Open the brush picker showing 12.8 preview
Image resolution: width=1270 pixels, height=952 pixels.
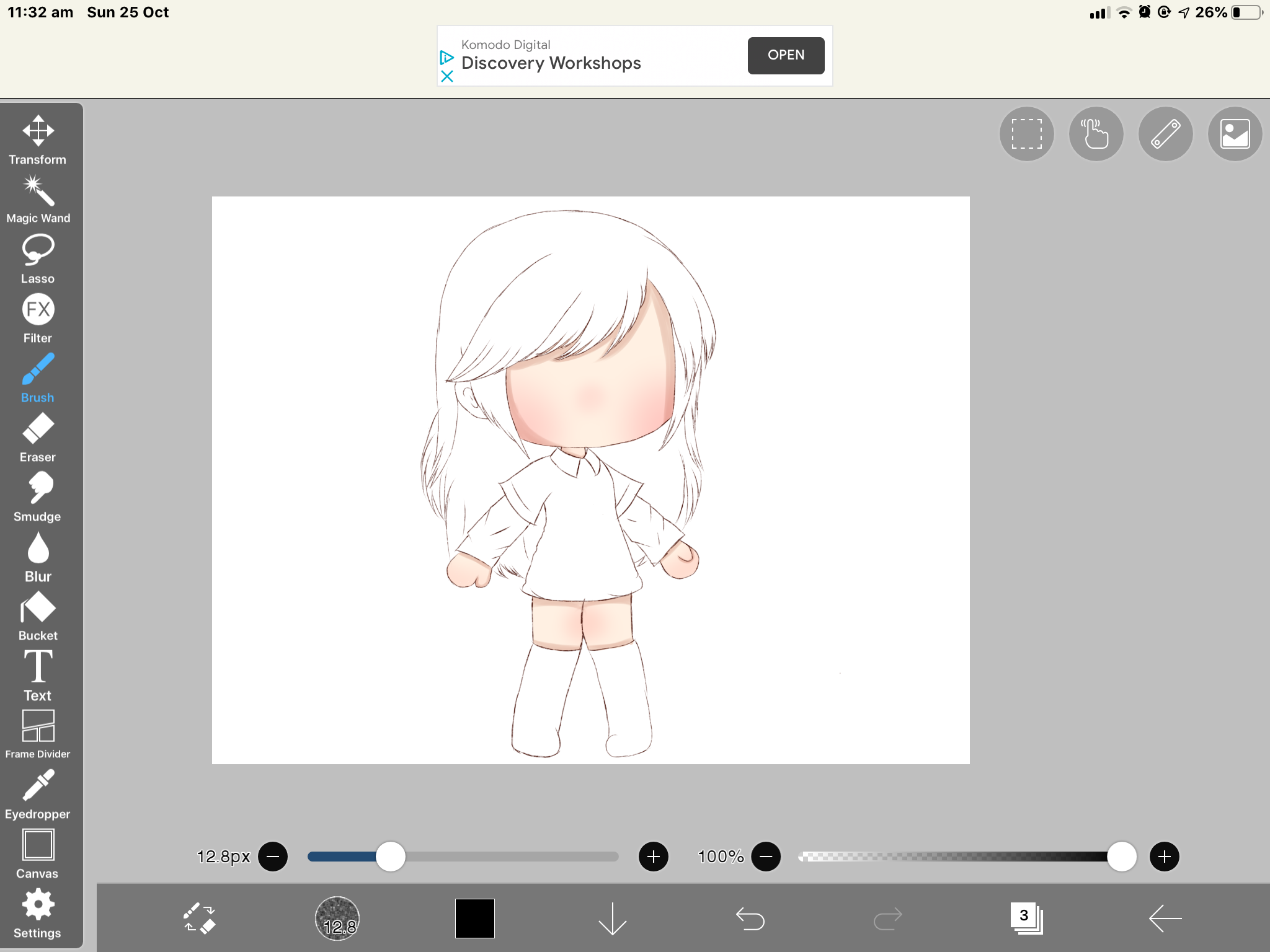tap(337, 919)
